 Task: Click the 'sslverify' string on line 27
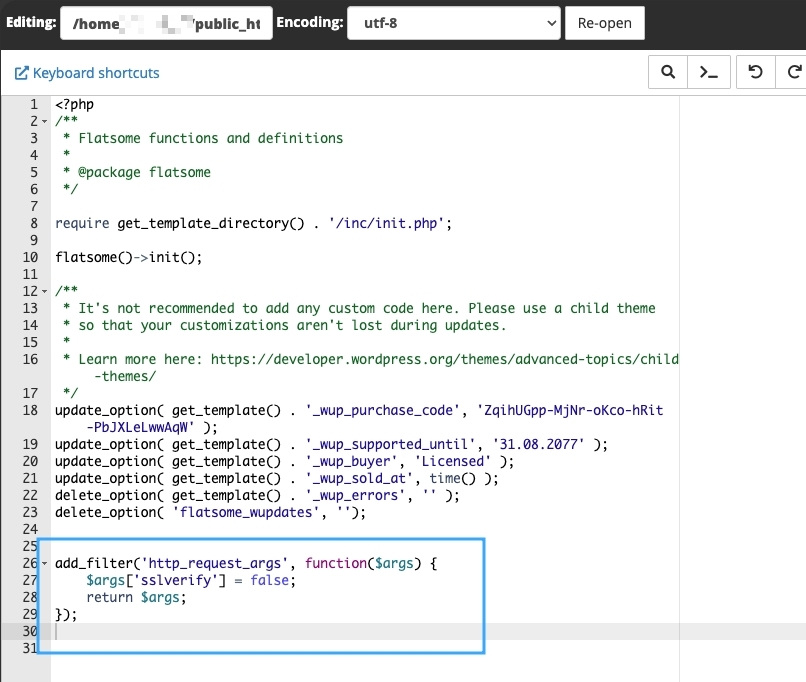point(170,580)
